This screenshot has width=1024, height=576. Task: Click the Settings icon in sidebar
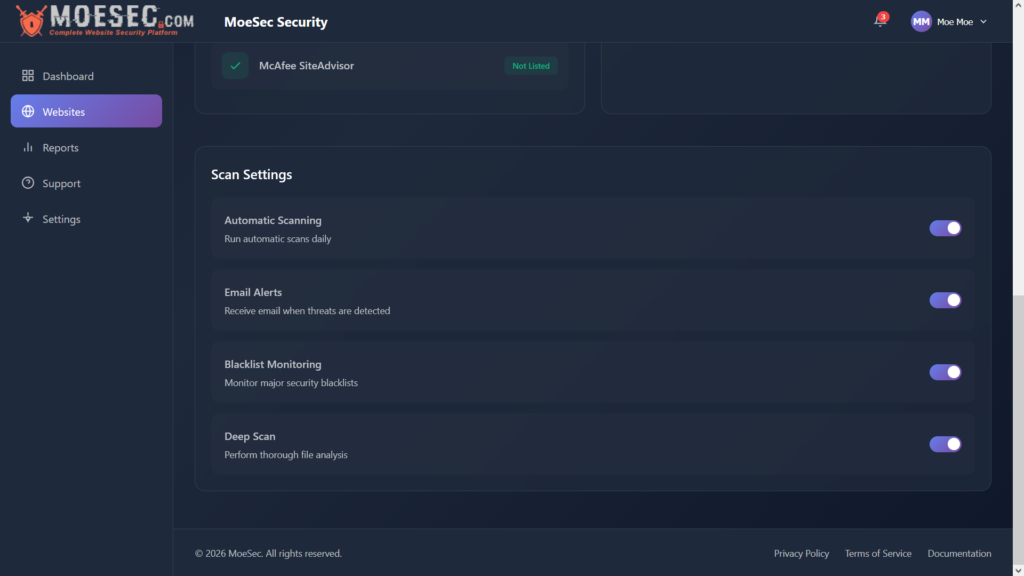point(27,218)
